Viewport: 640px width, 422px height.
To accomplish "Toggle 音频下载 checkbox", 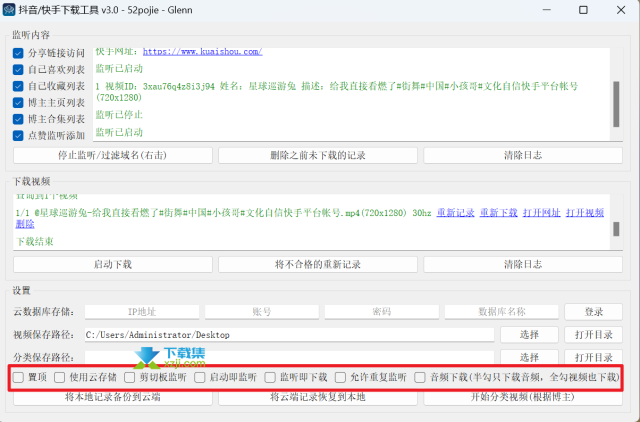I will [x=420, y=378].
